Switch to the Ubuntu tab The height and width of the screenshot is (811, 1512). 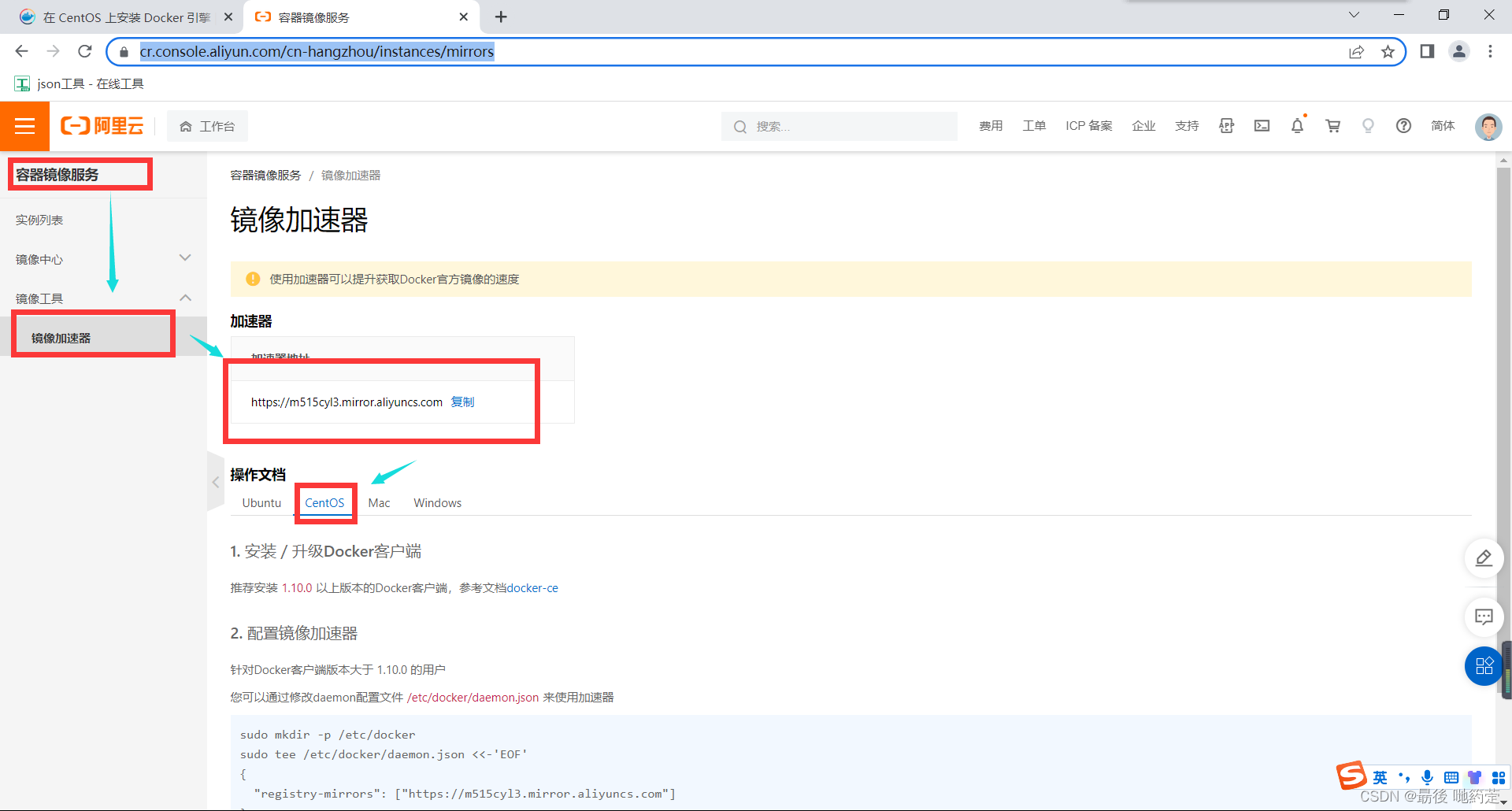261,502
